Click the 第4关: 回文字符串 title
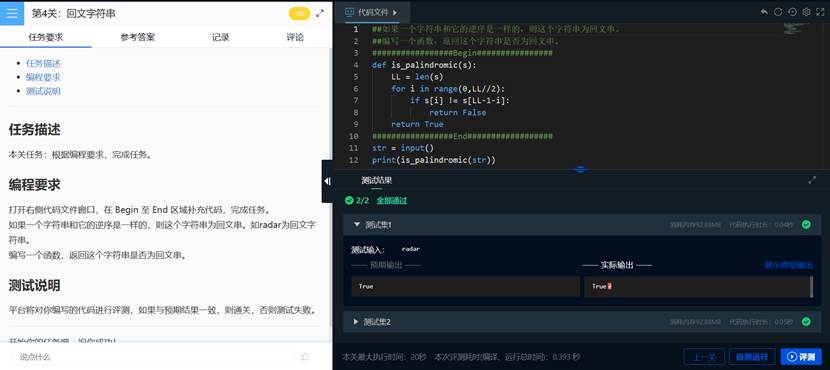The height and width of the screenshot is (370, 830). coord(74,14)
